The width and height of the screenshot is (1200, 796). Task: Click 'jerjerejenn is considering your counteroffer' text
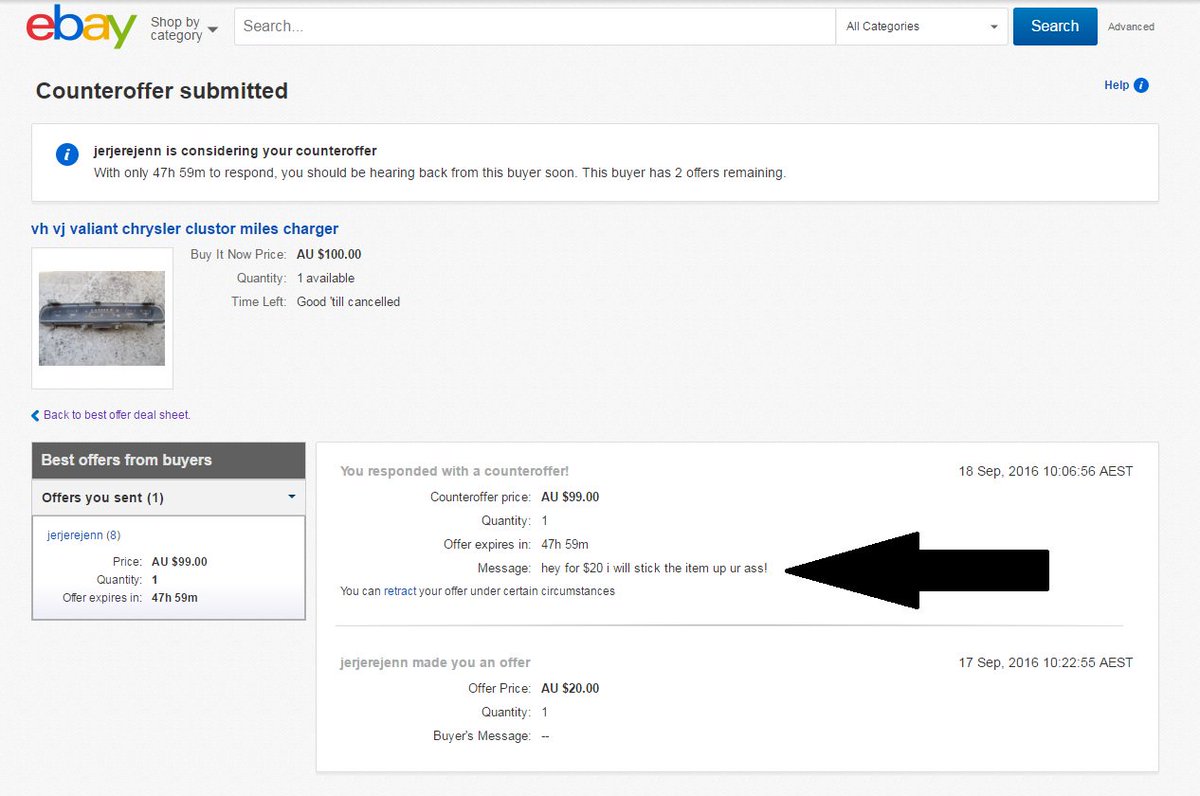(235, 151)
